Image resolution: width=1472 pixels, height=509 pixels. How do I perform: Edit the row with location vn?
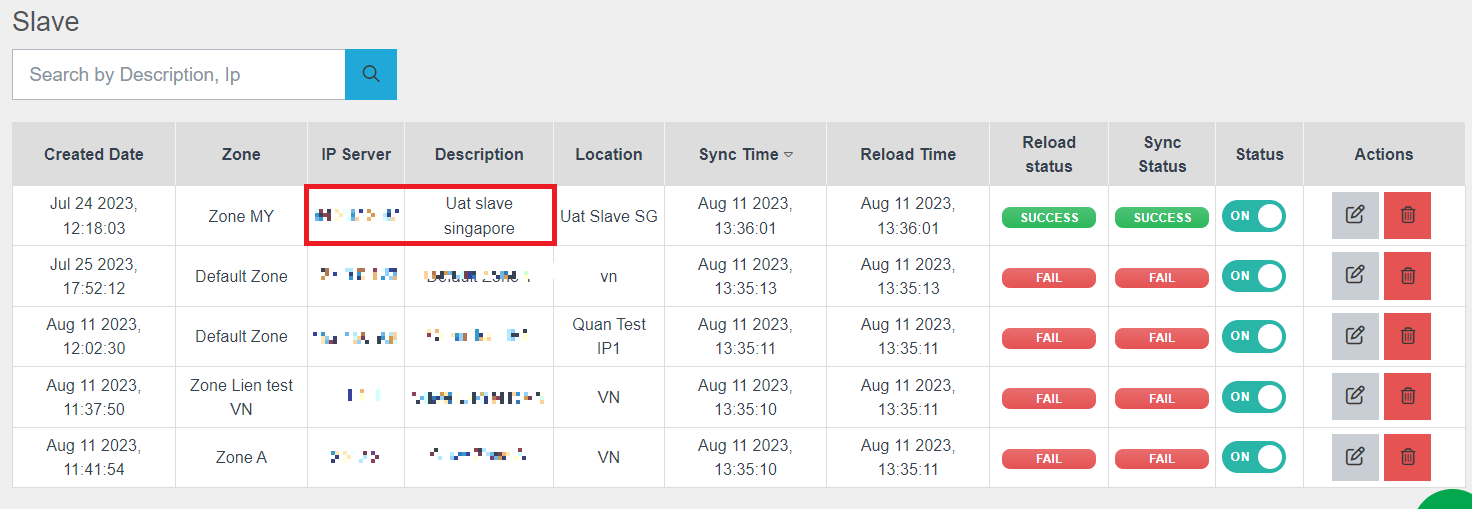pyautogui.click(x=1355, y=276)
